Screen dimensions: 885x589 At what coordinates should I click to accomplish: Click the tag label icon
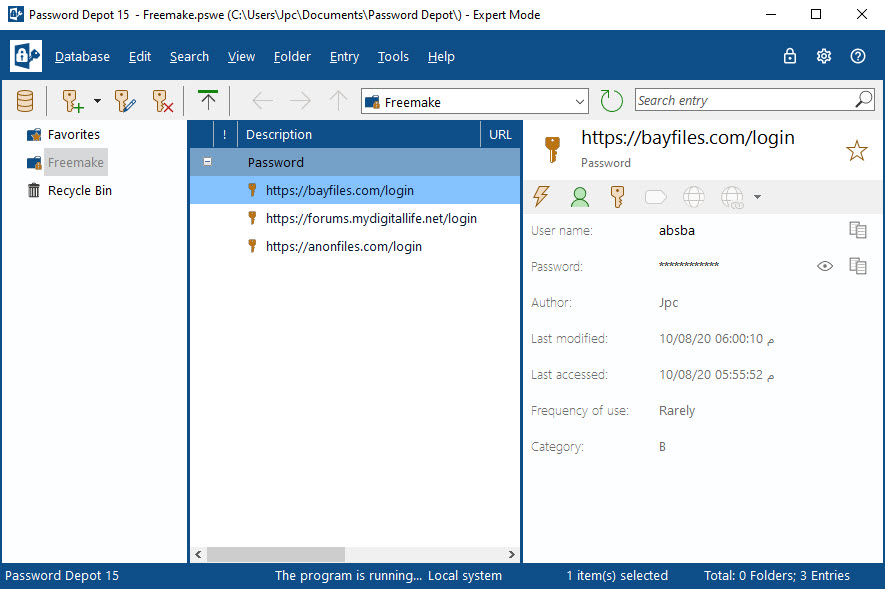click(655, 197)
